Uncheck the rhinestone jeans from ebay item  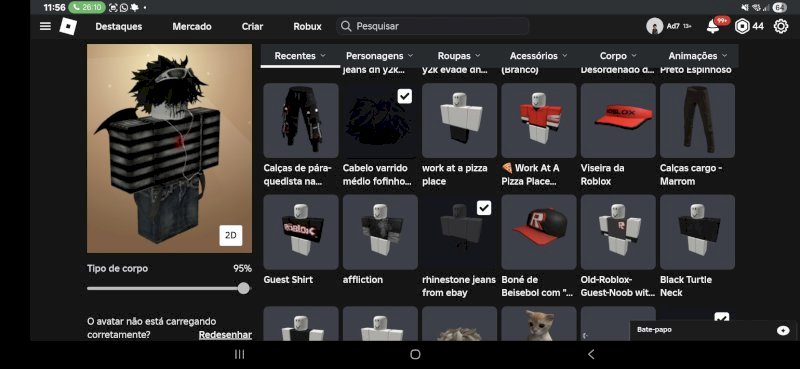pyautogui.click(x=484, y=208)
